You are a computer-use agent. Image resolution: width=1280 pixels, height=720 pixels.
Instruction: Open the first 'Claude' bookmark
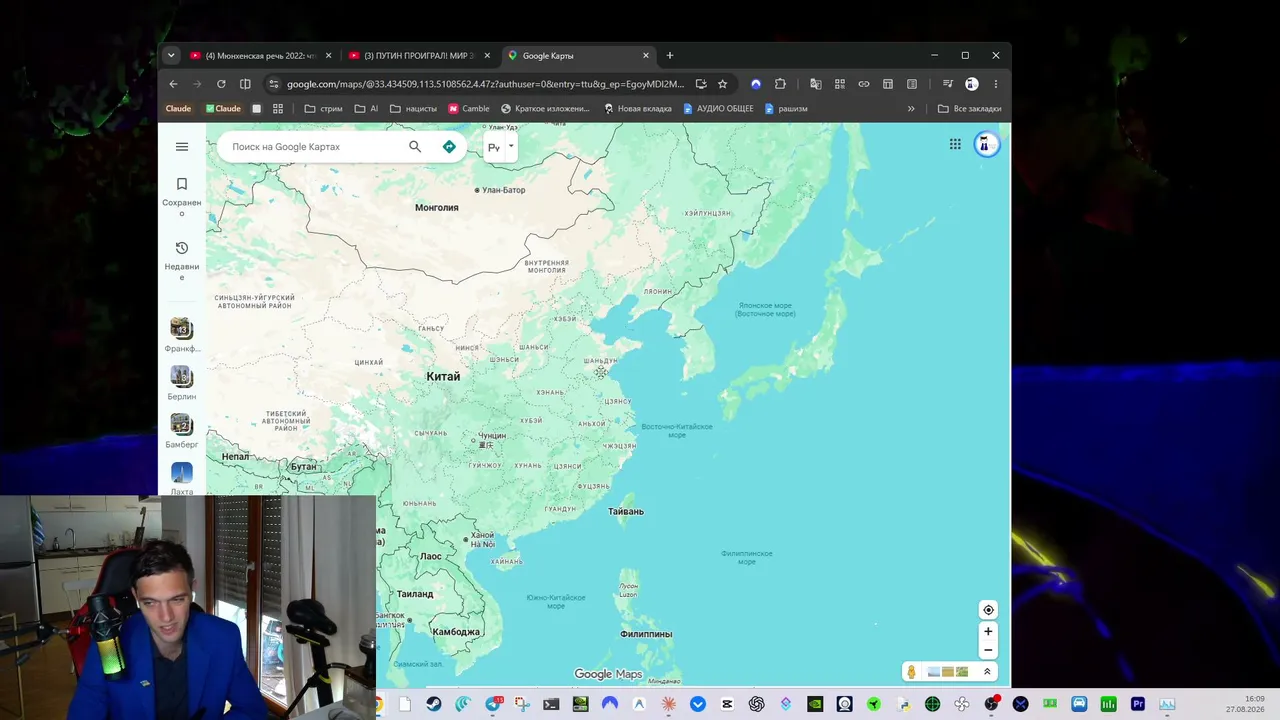(178, 109)
